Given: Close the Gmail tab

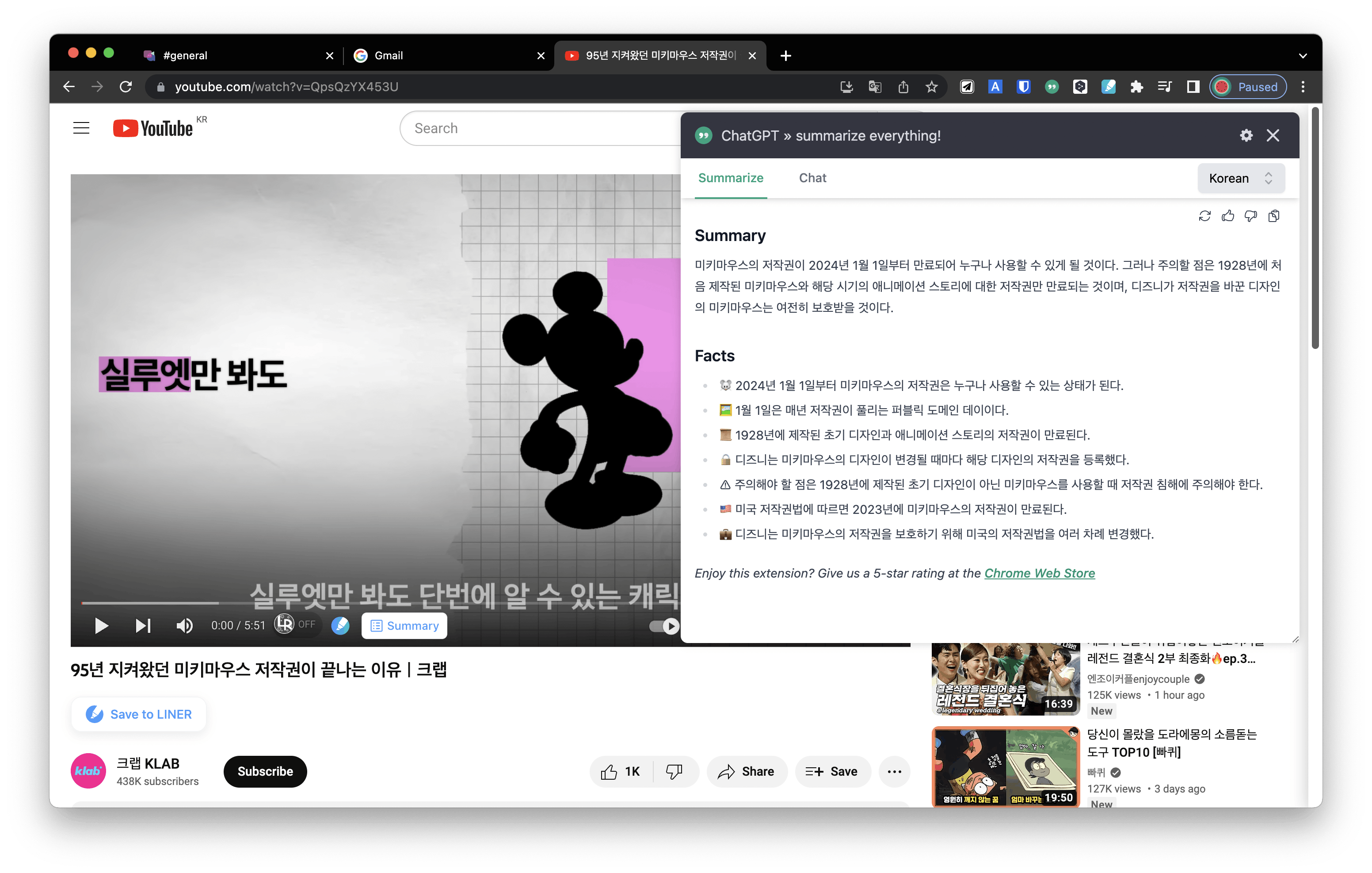Looking at the screenshot, I should 541,55.
